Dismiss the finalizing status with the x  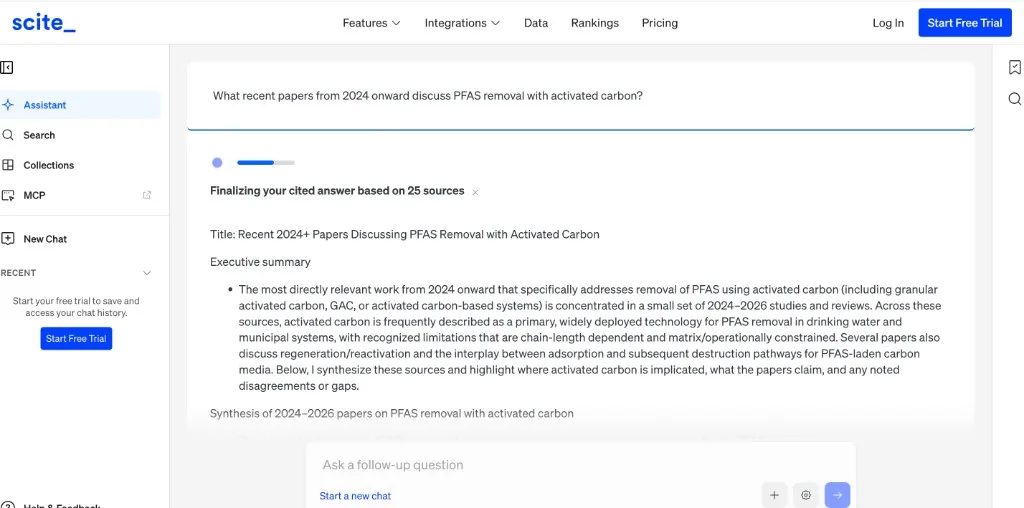click(x=475, y=192)
